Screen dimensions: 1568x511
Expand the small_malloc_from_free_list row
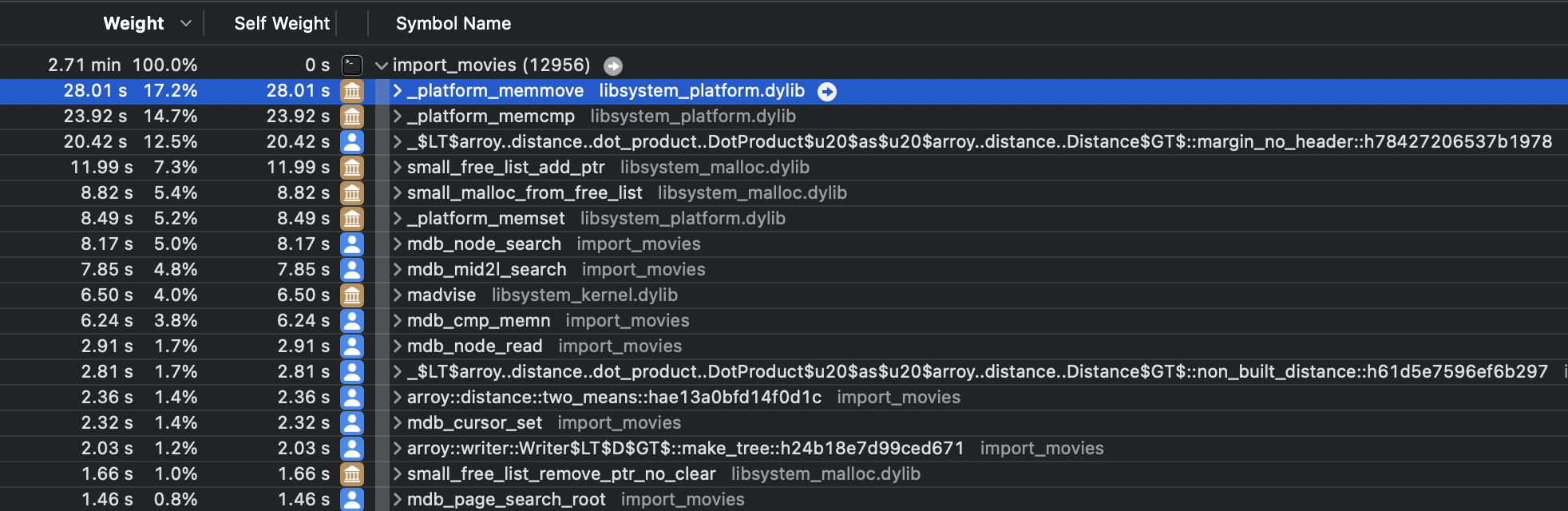point(397,193)
